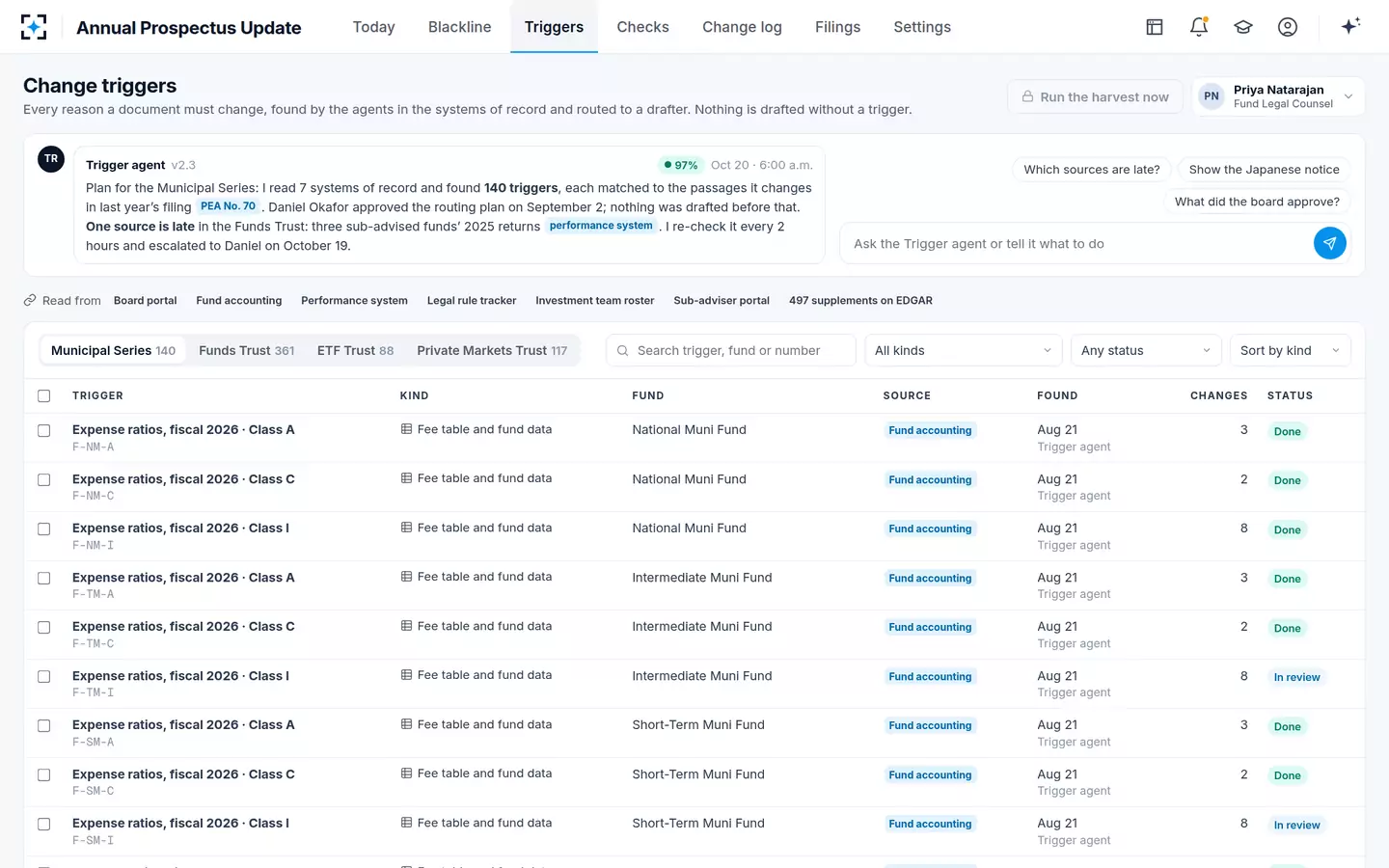Viewport: 1389px width, 868px height.
Task: Open the All kinds filter dropdown
Action: pos(964,351)
